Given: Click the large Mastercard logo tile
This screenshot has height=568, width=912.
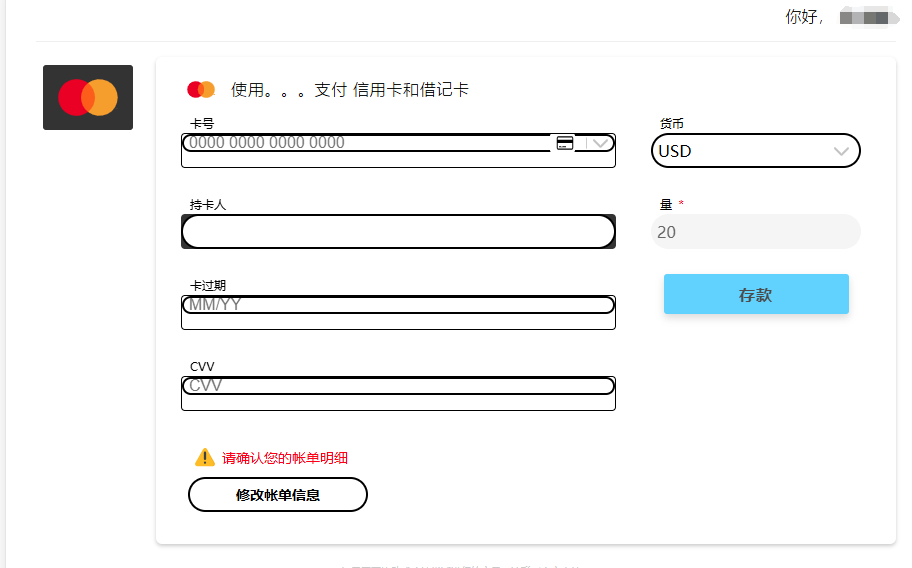Looking at the screenshot, I should coord(88,97).
